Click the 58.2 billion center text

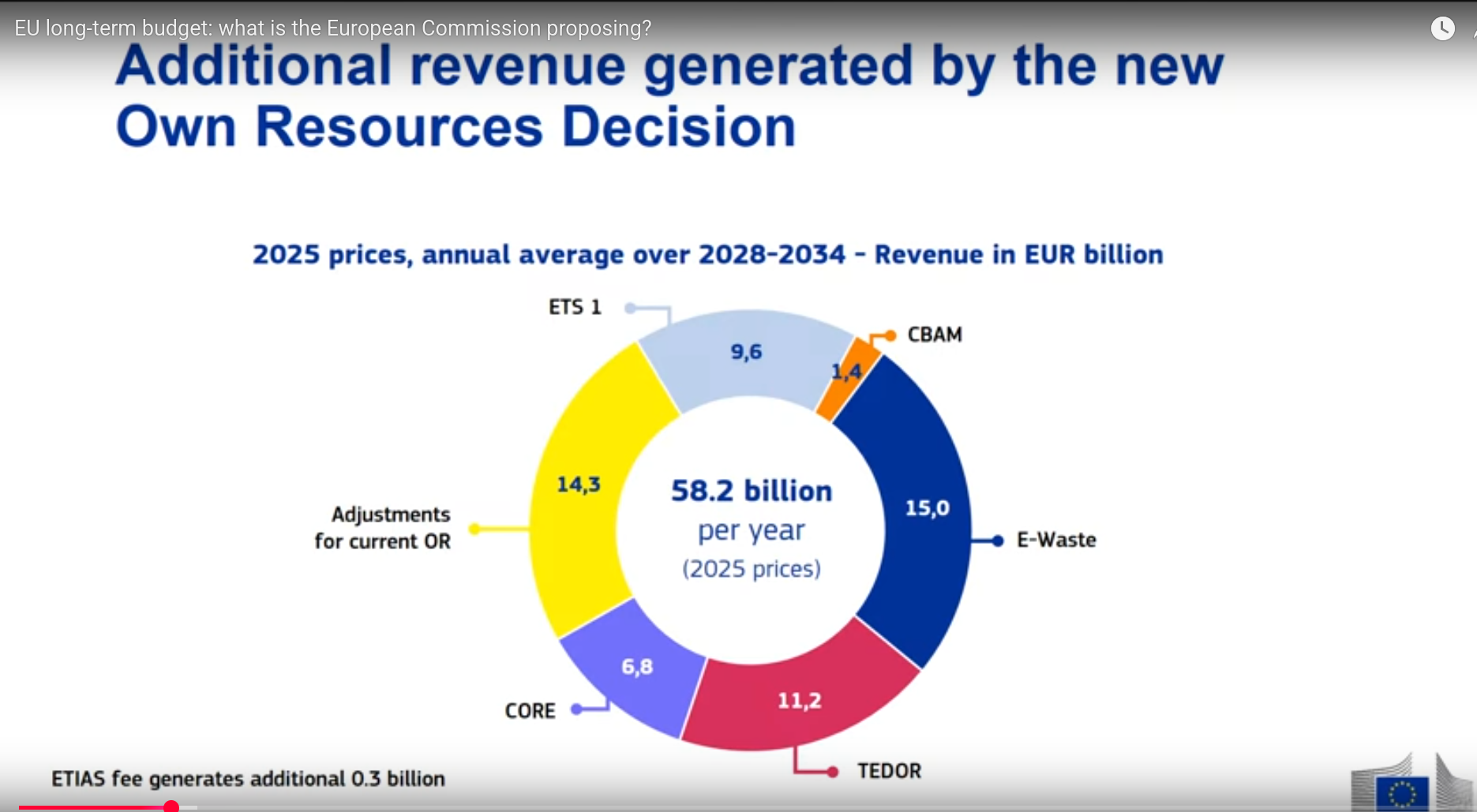pyautogui.click(x=751, y=491)
